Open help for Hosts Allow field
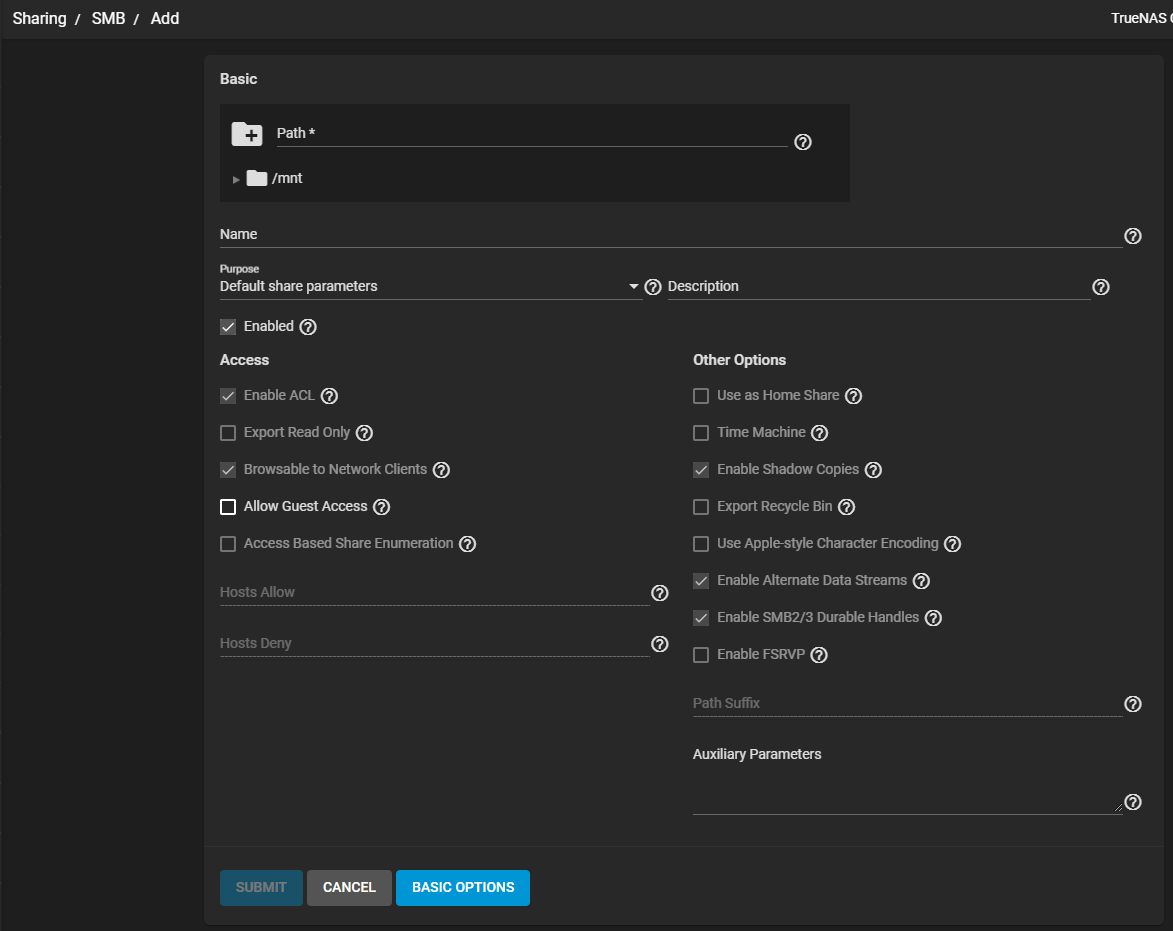The width and height of the screenshot is (1173, 931). click(659, 593)
